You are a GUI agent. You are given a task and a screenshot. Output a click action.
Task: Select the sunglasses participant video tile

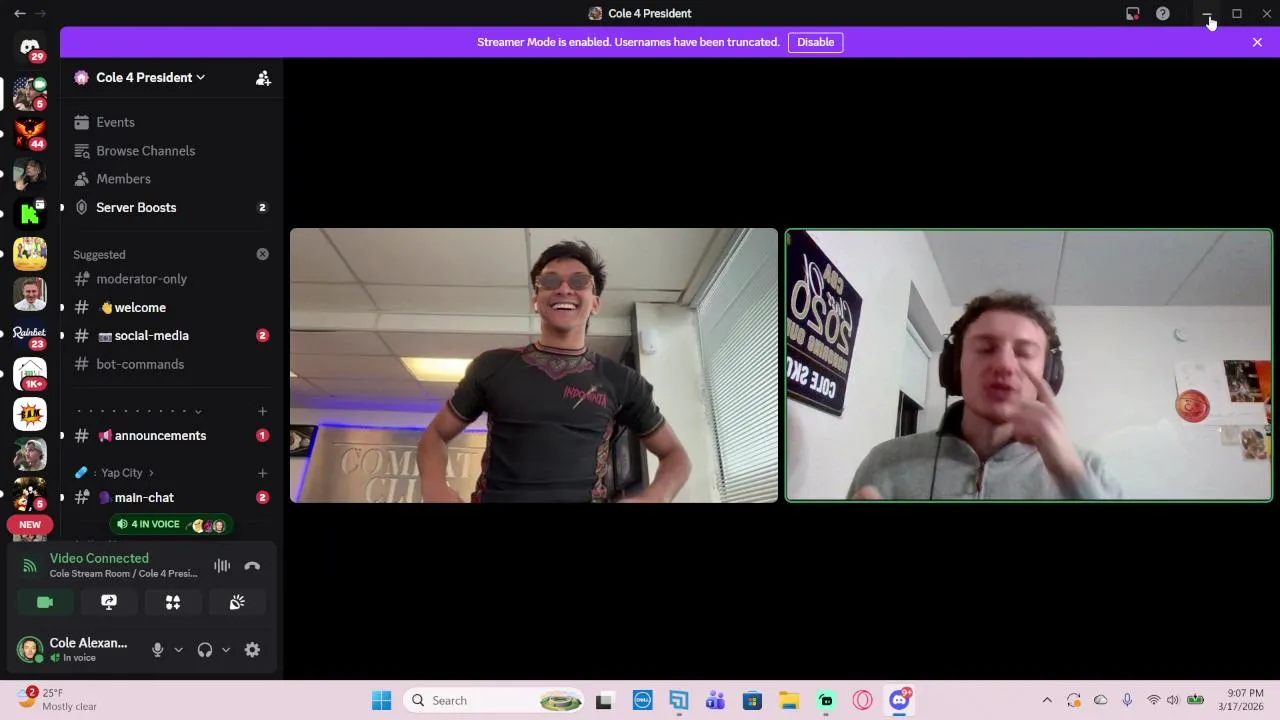pos(534,365)
